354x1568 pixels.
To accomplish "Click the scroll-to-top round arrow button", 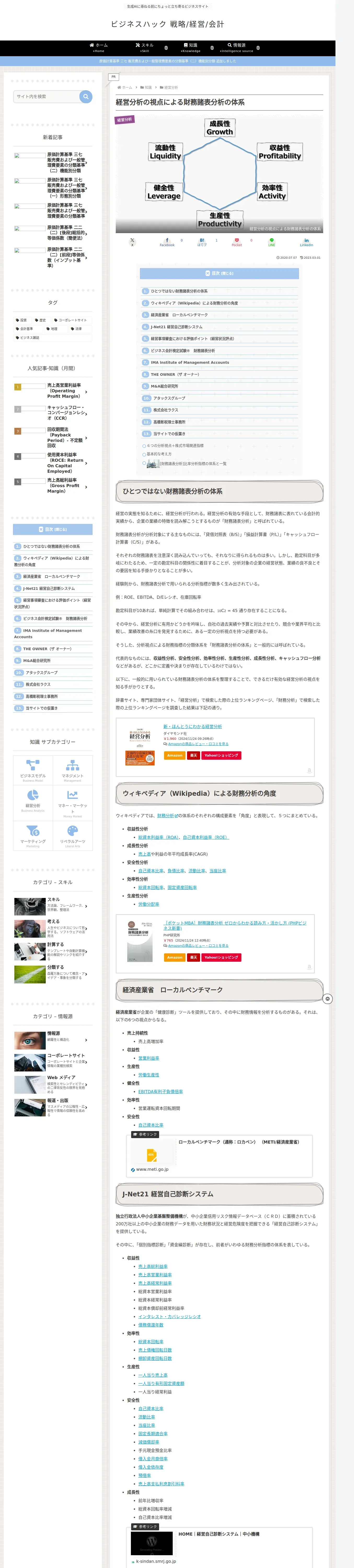I will coord(327,999).
